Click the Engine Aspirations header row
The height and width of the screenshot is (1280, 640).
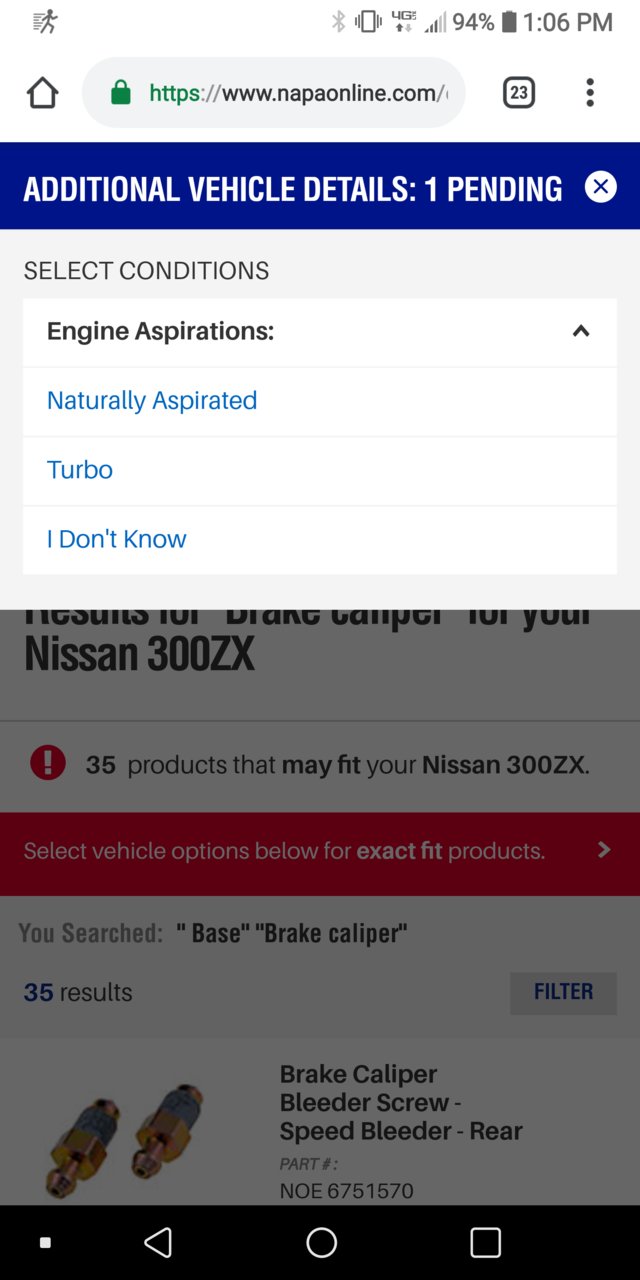pos(320,332)
